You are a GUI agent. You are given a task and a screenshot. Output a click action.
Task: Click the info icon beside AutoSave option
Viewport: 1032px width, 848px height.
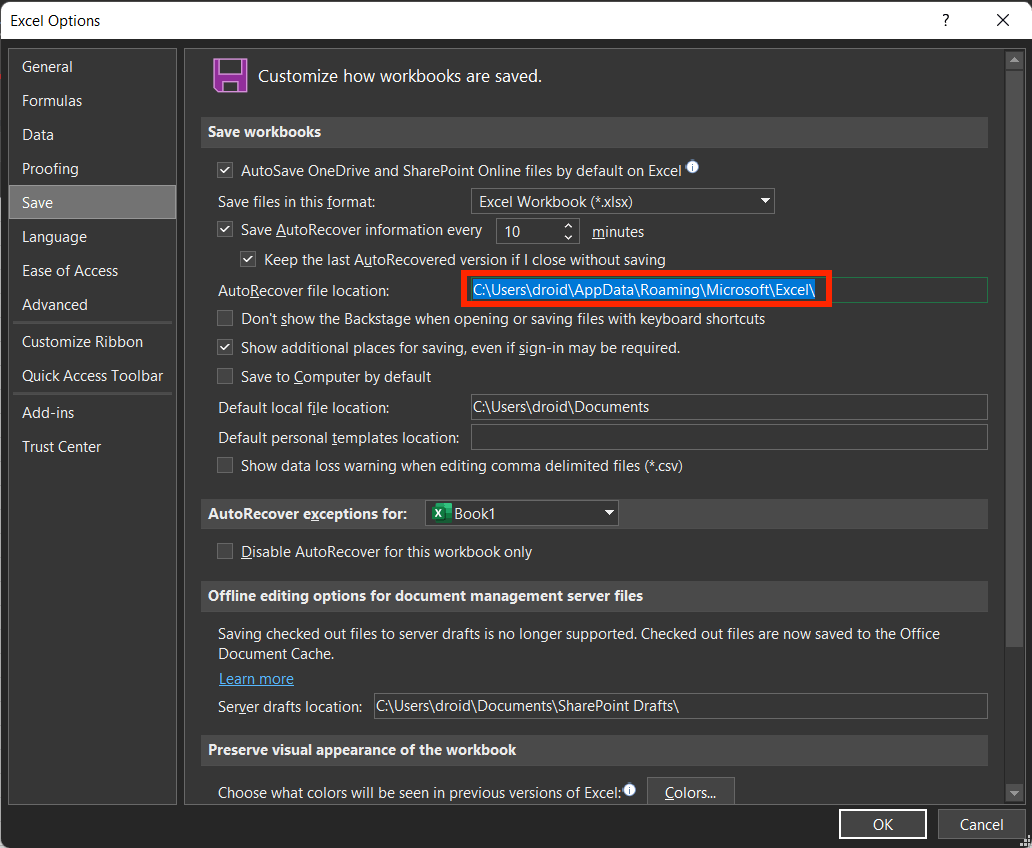[x=692, y=168]
